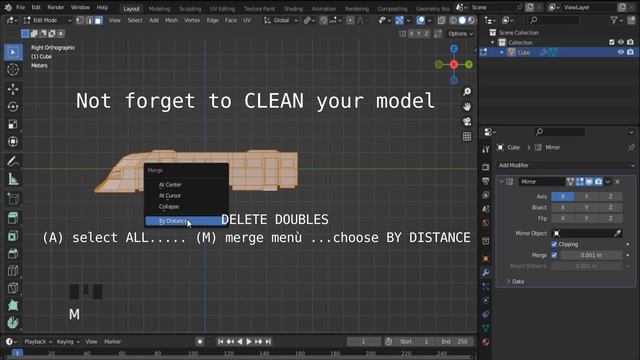Select the Poly Build tool
640x360 pixels.
(13, 306)
